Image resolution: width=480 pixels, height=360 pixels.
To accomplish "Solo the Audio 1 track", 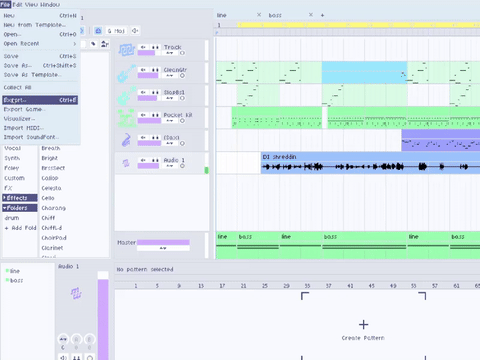I will (155, 160).
